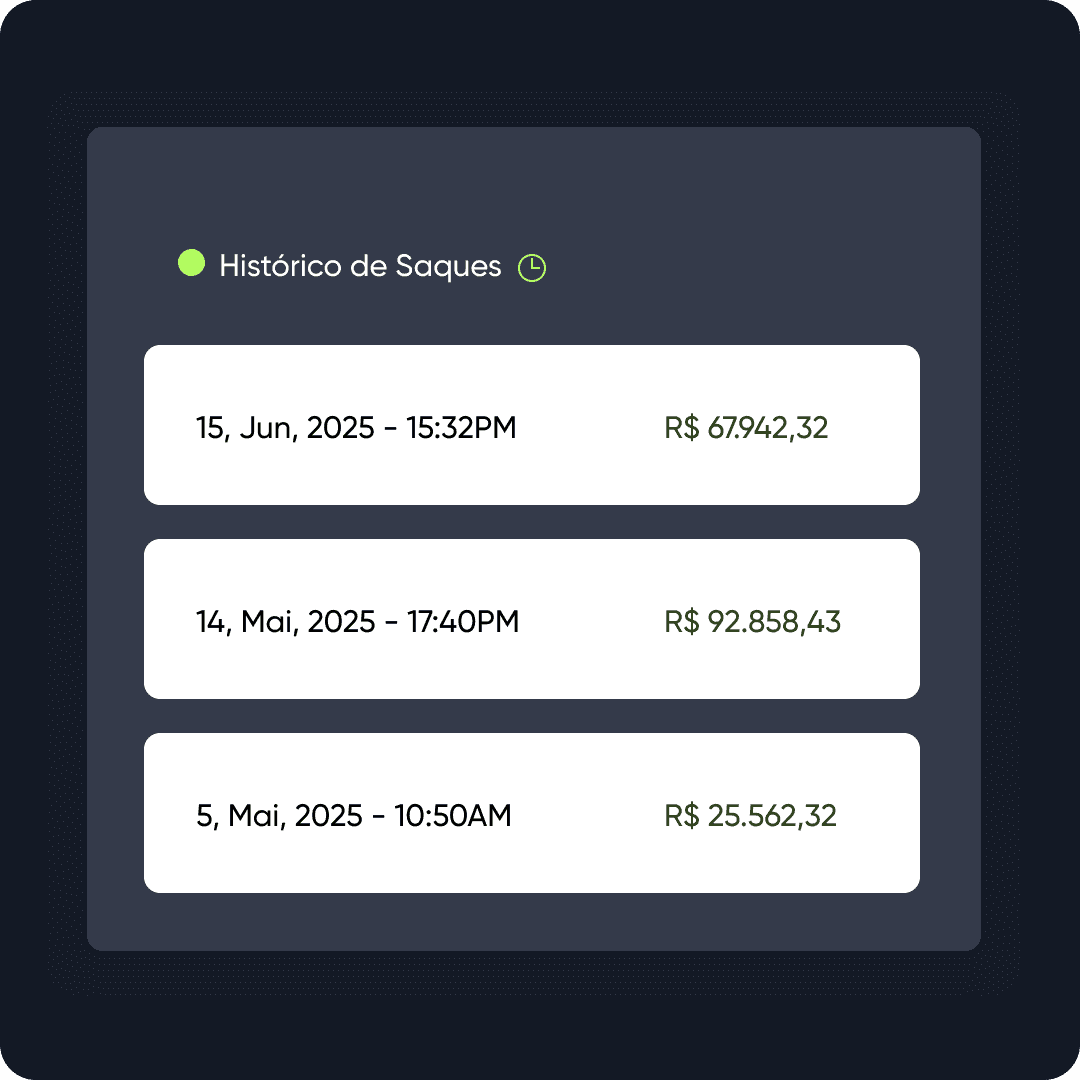Click the R$ 67.942,32 amount
Image resolution: width=1080 pixels, height=1080 pixels.
[x=746, y=427]
